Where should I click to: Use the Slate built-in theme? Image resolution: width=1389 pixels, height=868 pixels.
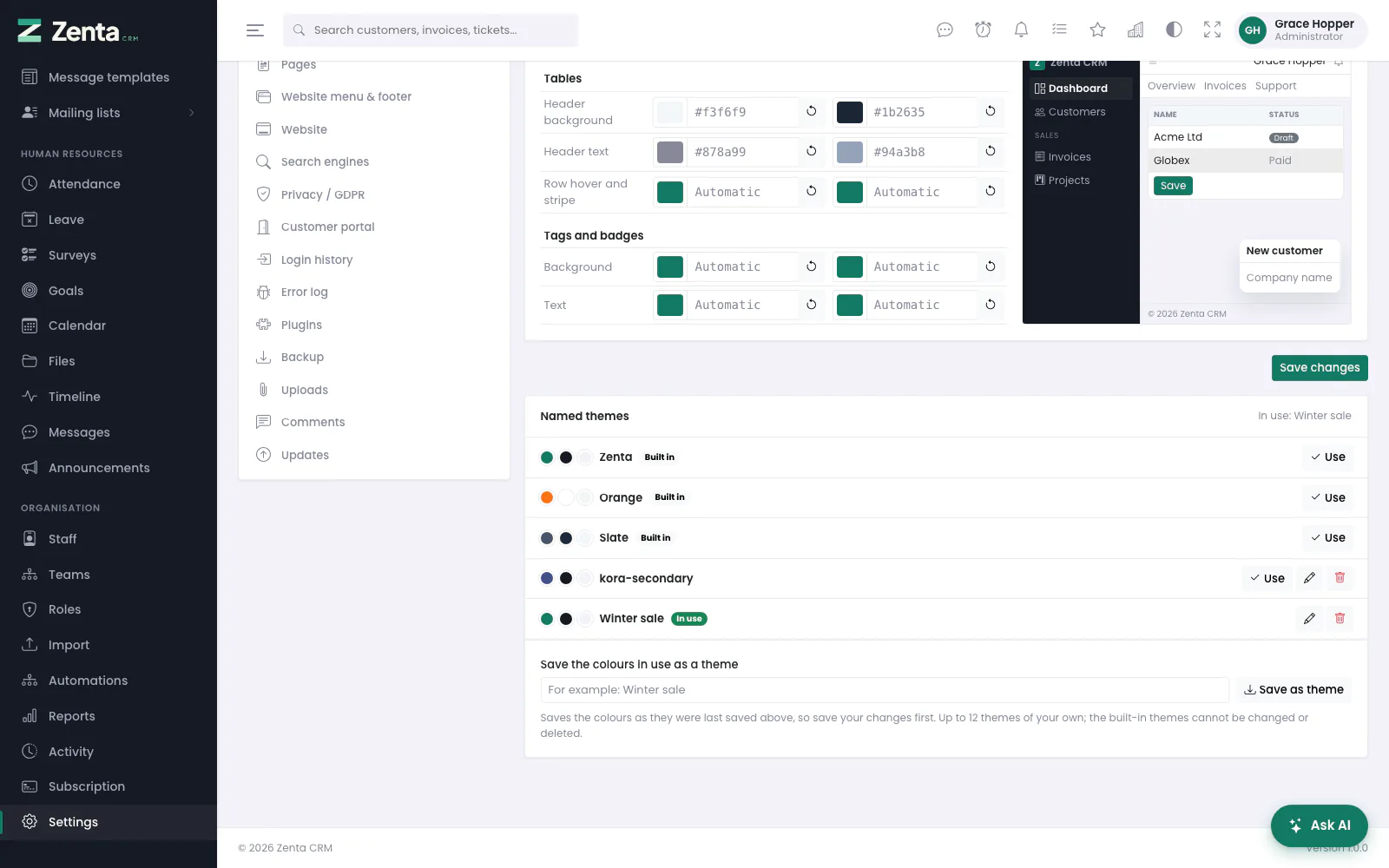1328,538
